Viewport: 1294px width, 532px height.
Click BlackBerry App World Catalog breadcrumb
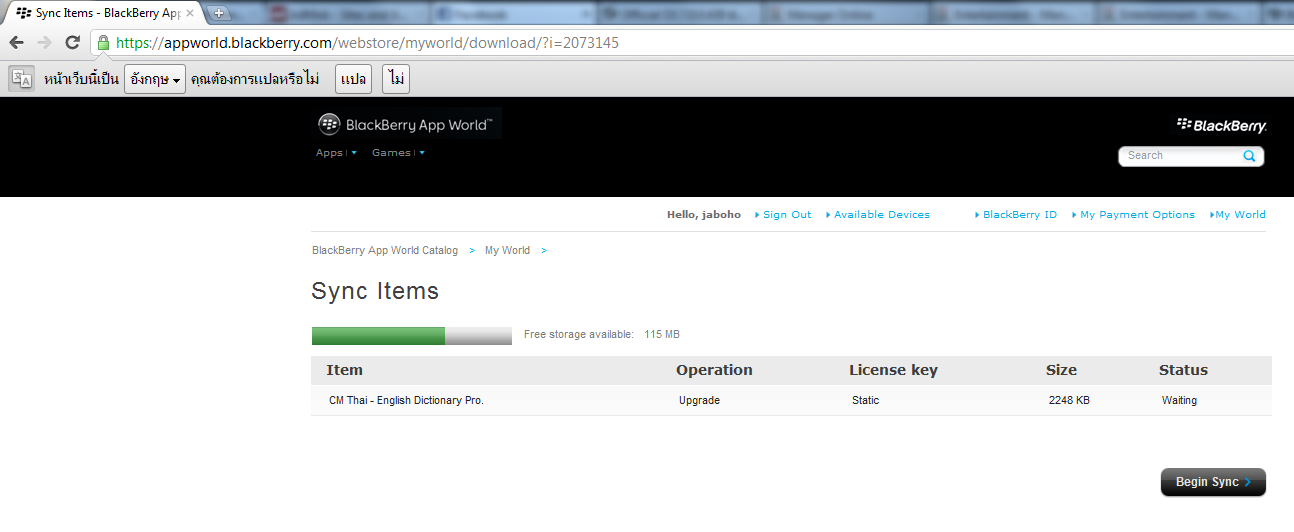[x=385, y=250]
